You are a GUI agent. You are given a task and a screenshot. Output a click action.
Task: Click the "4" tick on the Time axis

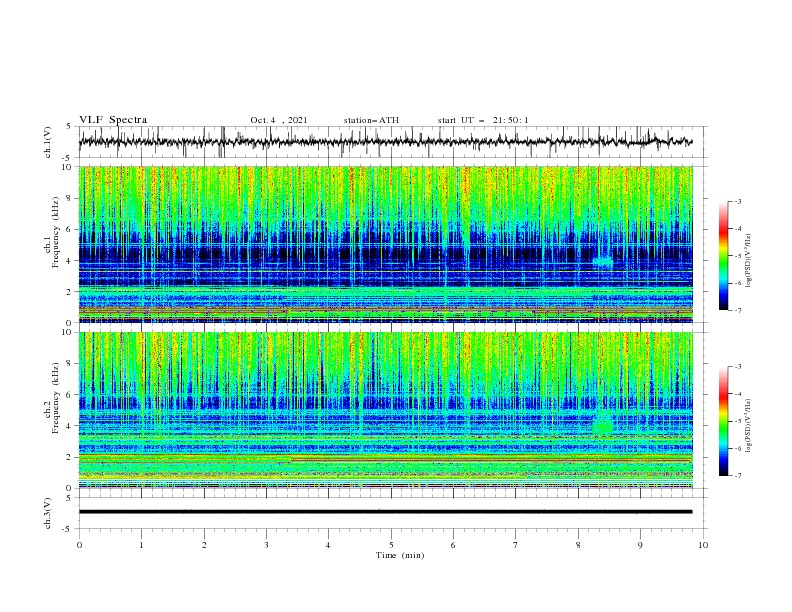pos(328,545)
